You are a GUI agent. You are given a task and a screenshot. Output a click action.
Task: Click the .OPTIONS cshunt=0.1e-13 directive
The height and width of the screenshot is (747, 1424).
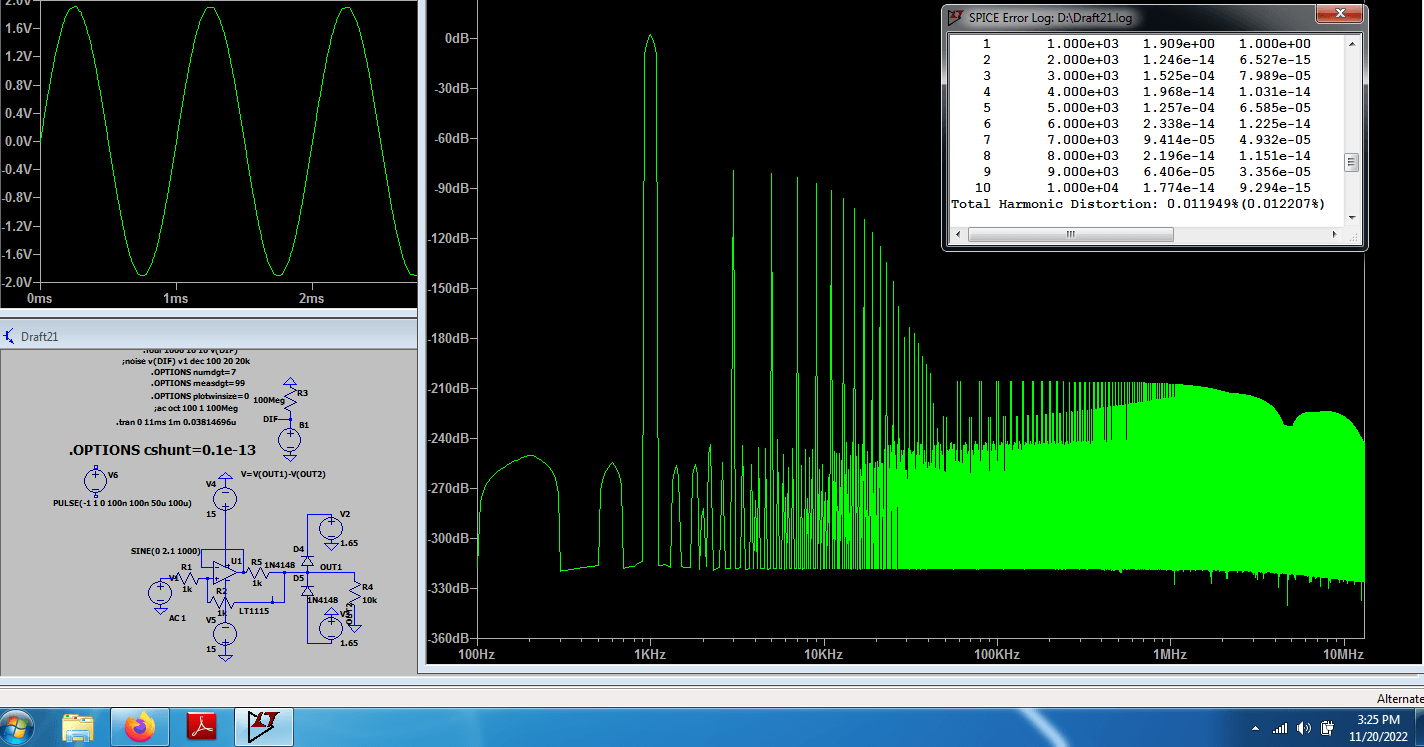pyautogui.click(x=162, y=450)
